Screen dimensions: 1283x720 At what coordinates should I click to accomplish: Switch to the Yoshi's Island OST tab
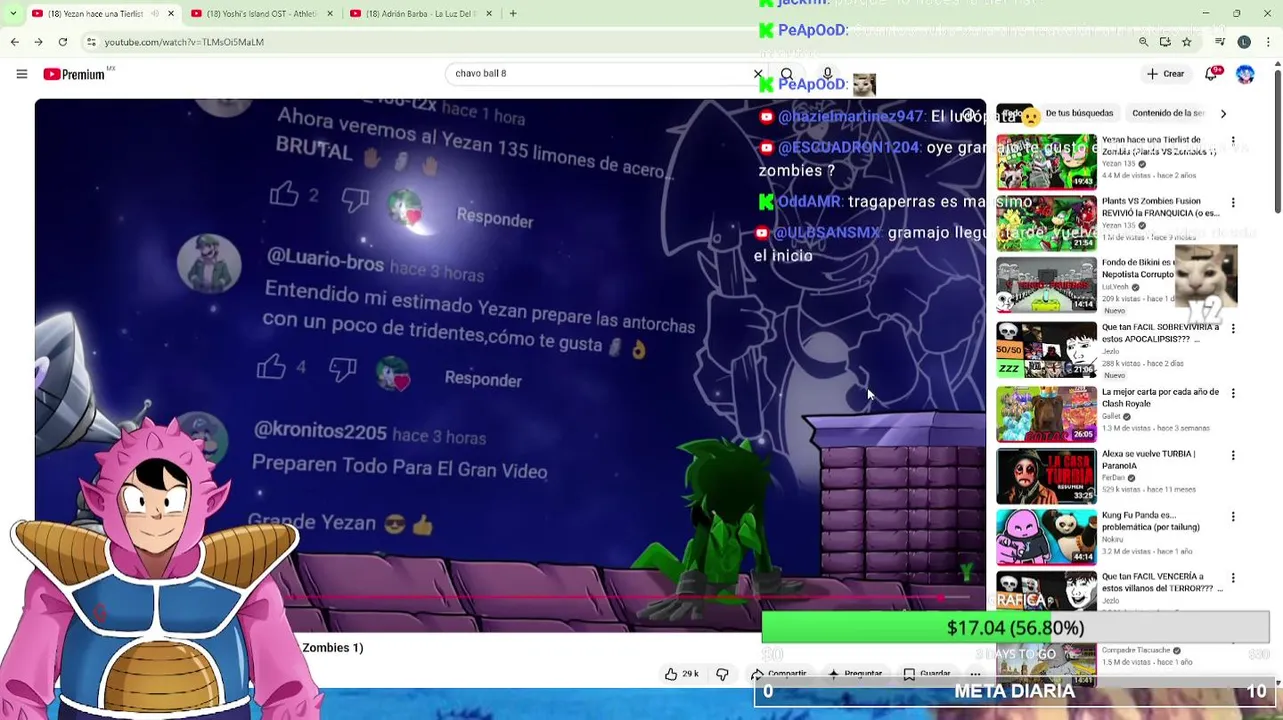click(262, 13)
